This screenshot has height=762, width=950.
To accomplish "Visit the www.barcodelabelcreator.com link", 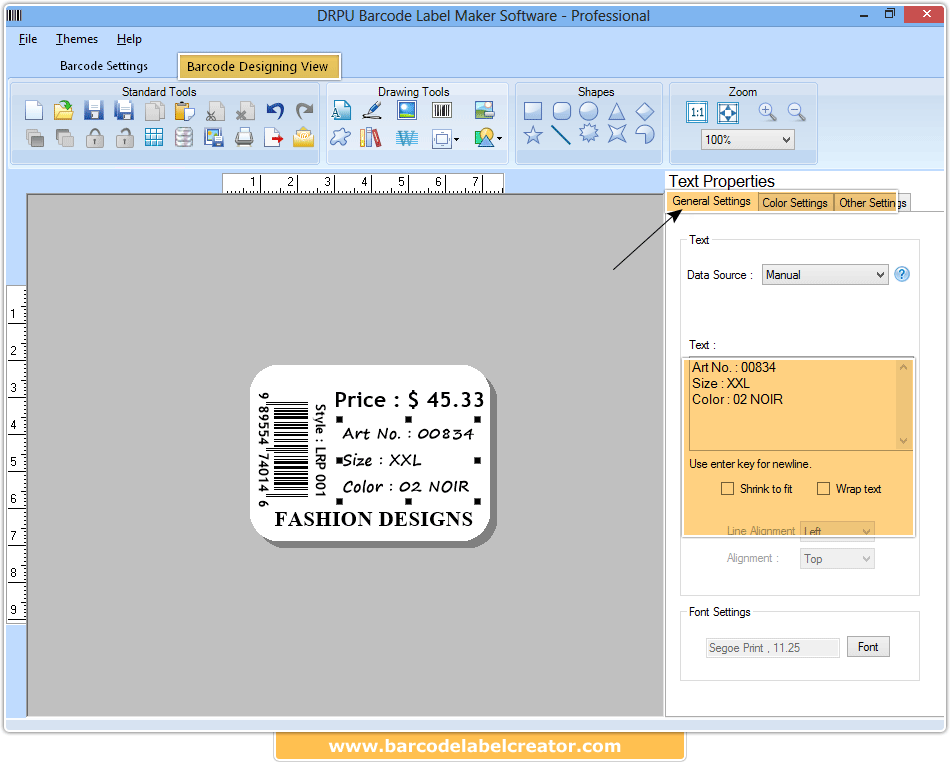I will point(474,746).
